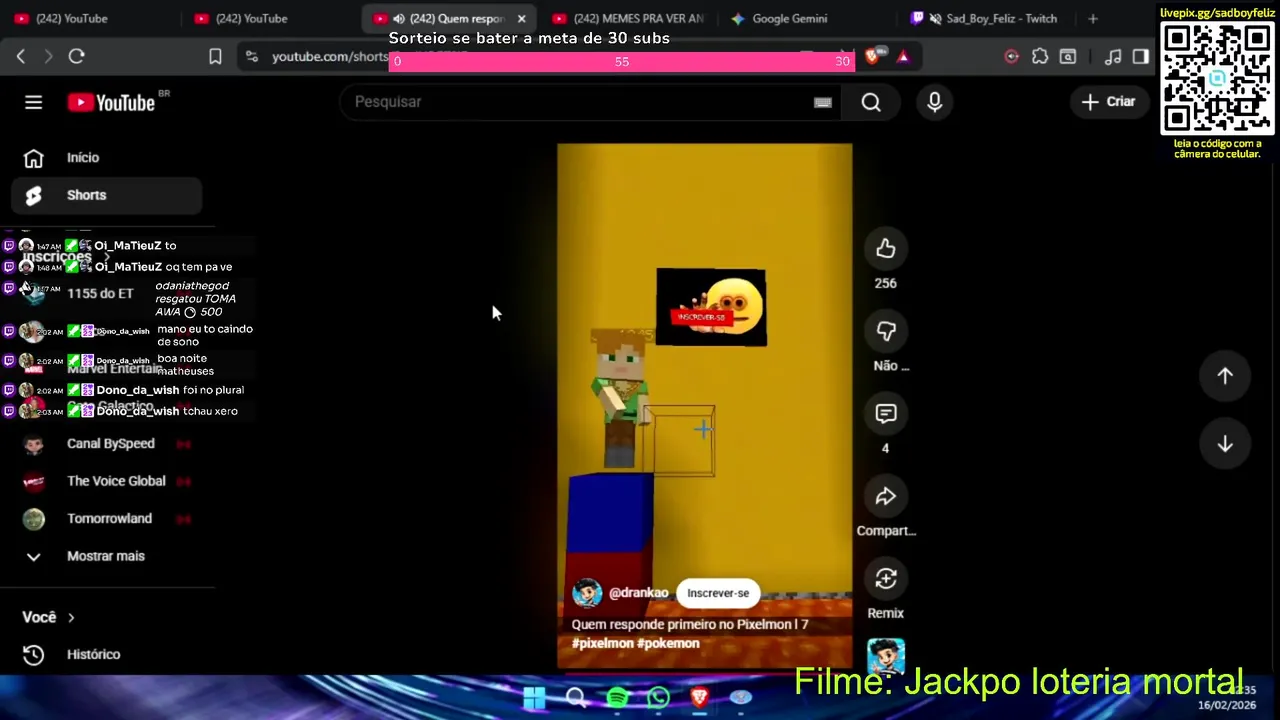Click the youtube.com/shorts address bar
This screenshot has width=1280, height=720.
[x=328, y=57]
